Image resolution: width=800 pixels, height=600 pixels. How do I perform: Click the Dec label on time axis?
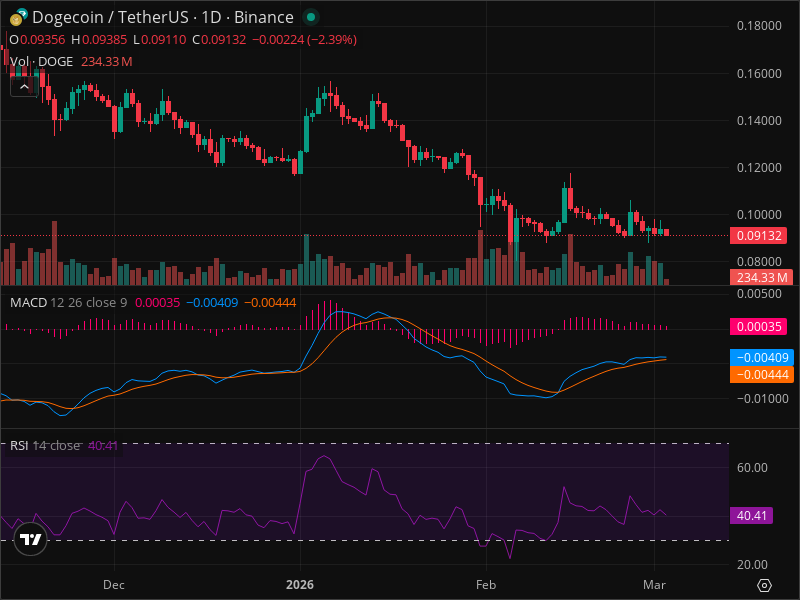[x=113, y=585]
